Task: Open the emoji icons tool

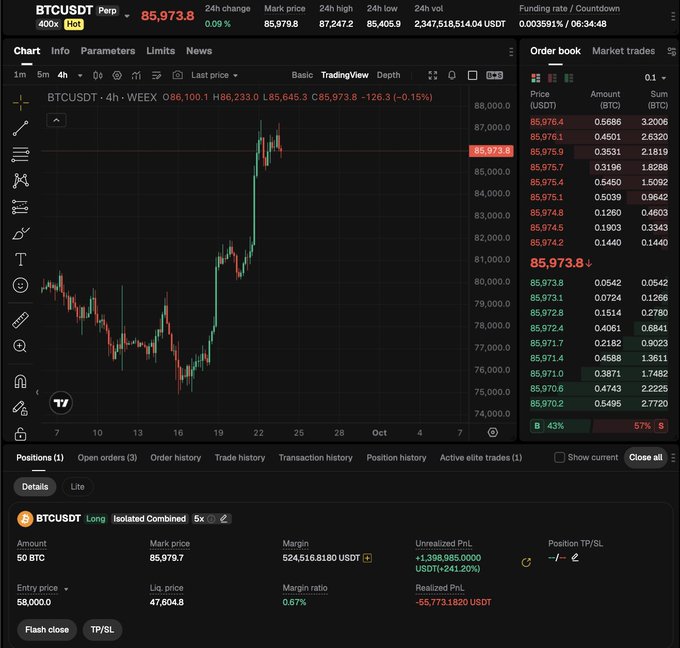Action: [20, 285]
